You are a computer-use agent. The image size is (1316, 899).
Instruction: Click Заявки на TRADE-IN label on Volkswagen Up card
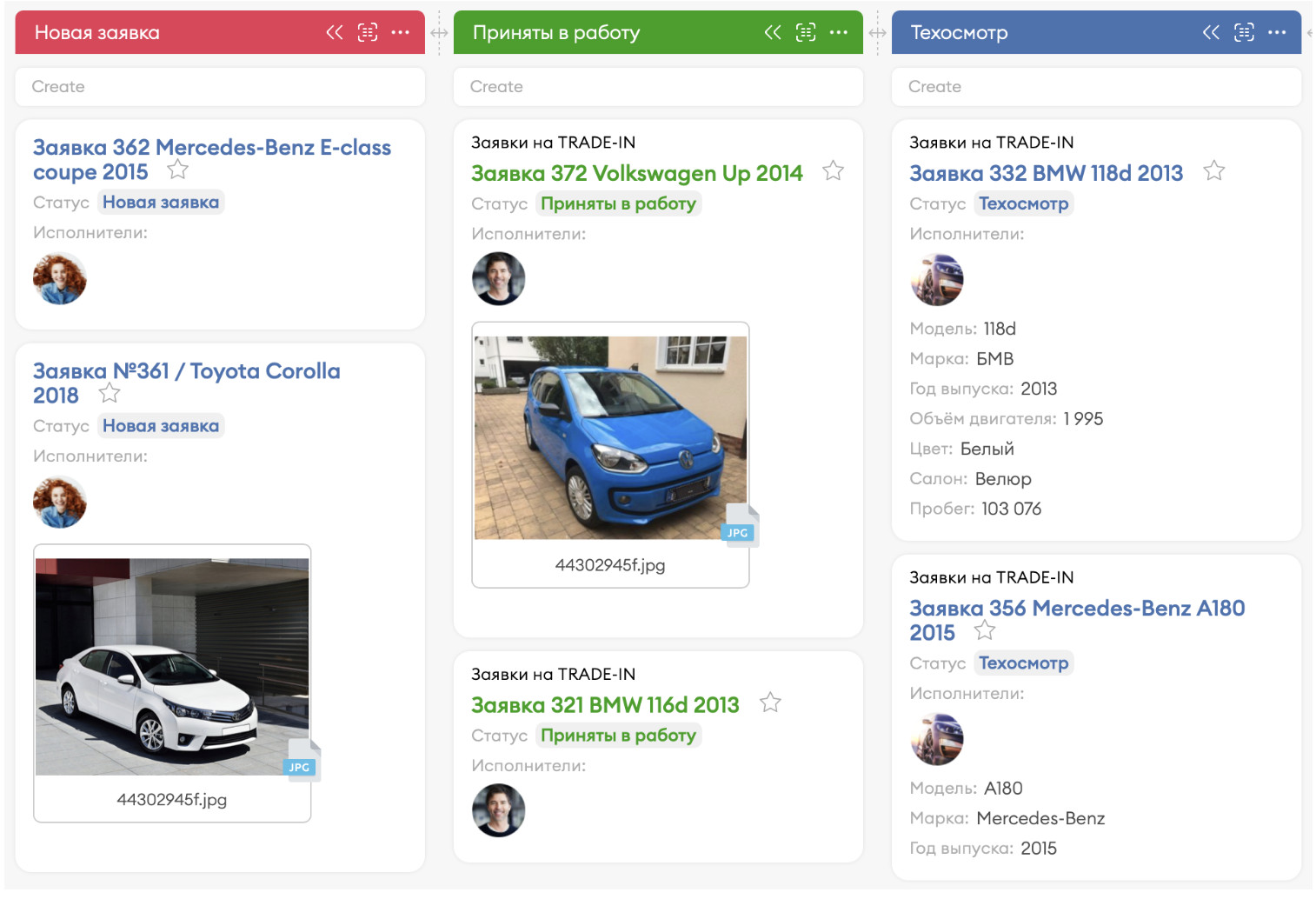(x=553, y=143)
